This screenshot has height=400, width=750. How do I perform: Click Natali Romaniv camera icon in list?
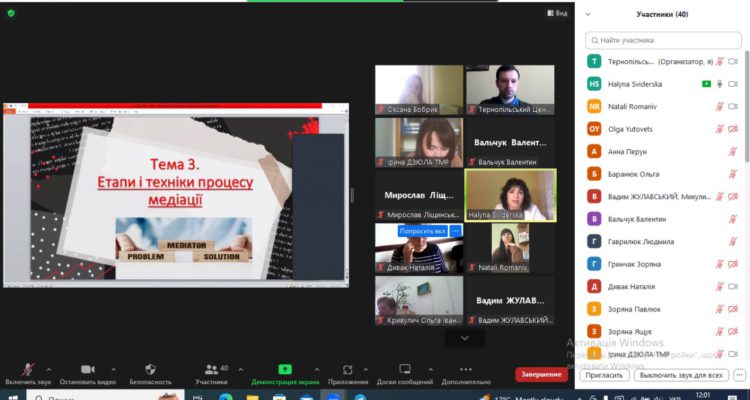coord(733,107)
